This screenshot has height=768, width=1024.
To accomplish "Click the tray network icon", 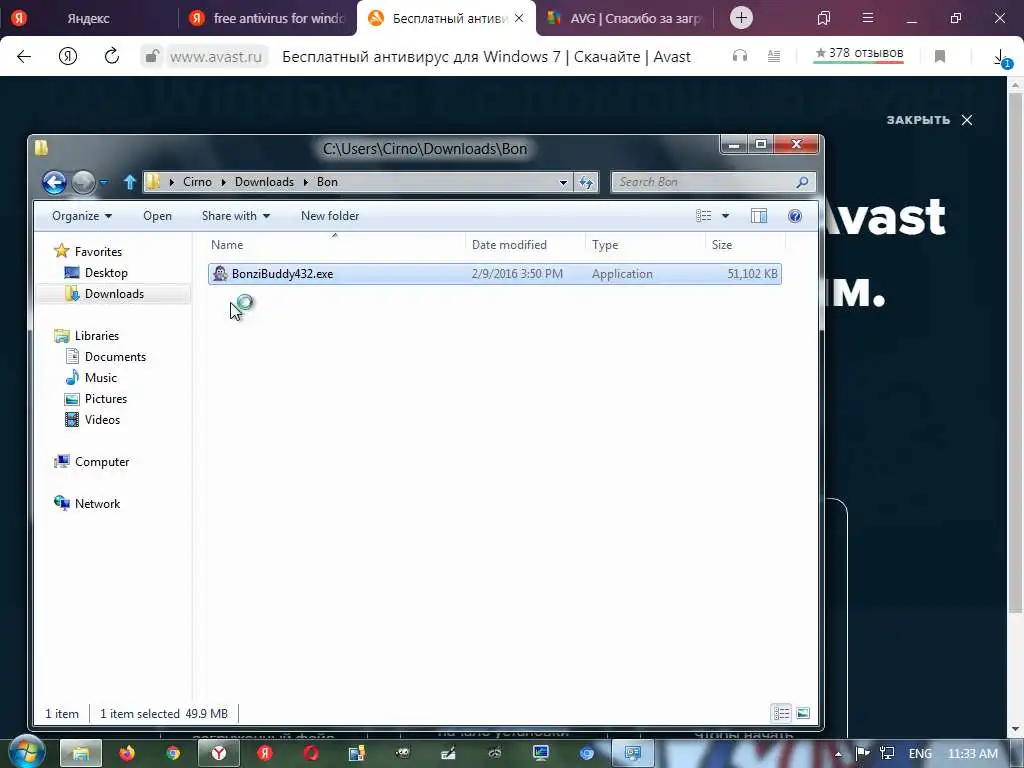I will 887,754.
